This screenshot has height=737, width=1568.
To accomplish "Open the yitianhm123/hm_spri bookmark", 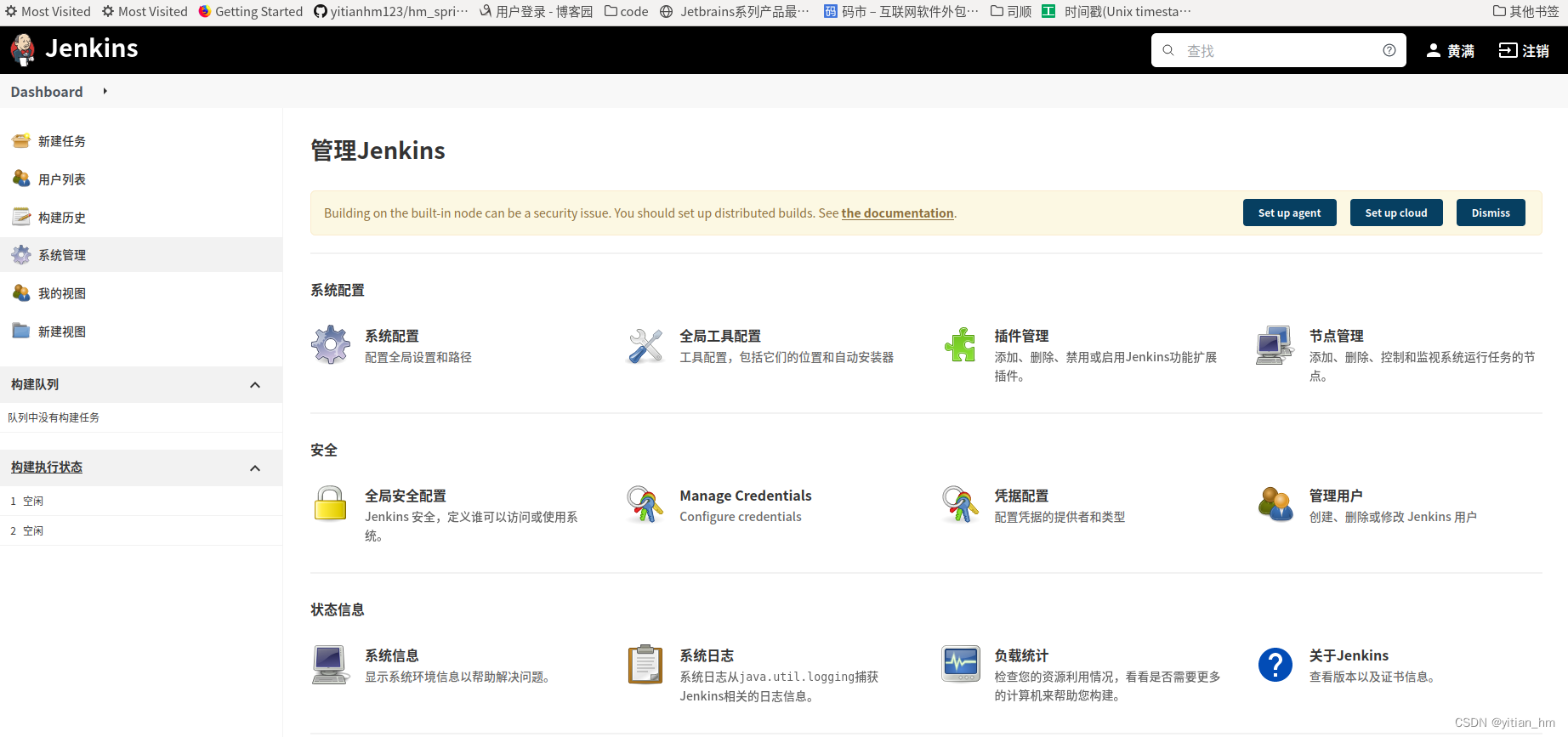I will [391, 11].
